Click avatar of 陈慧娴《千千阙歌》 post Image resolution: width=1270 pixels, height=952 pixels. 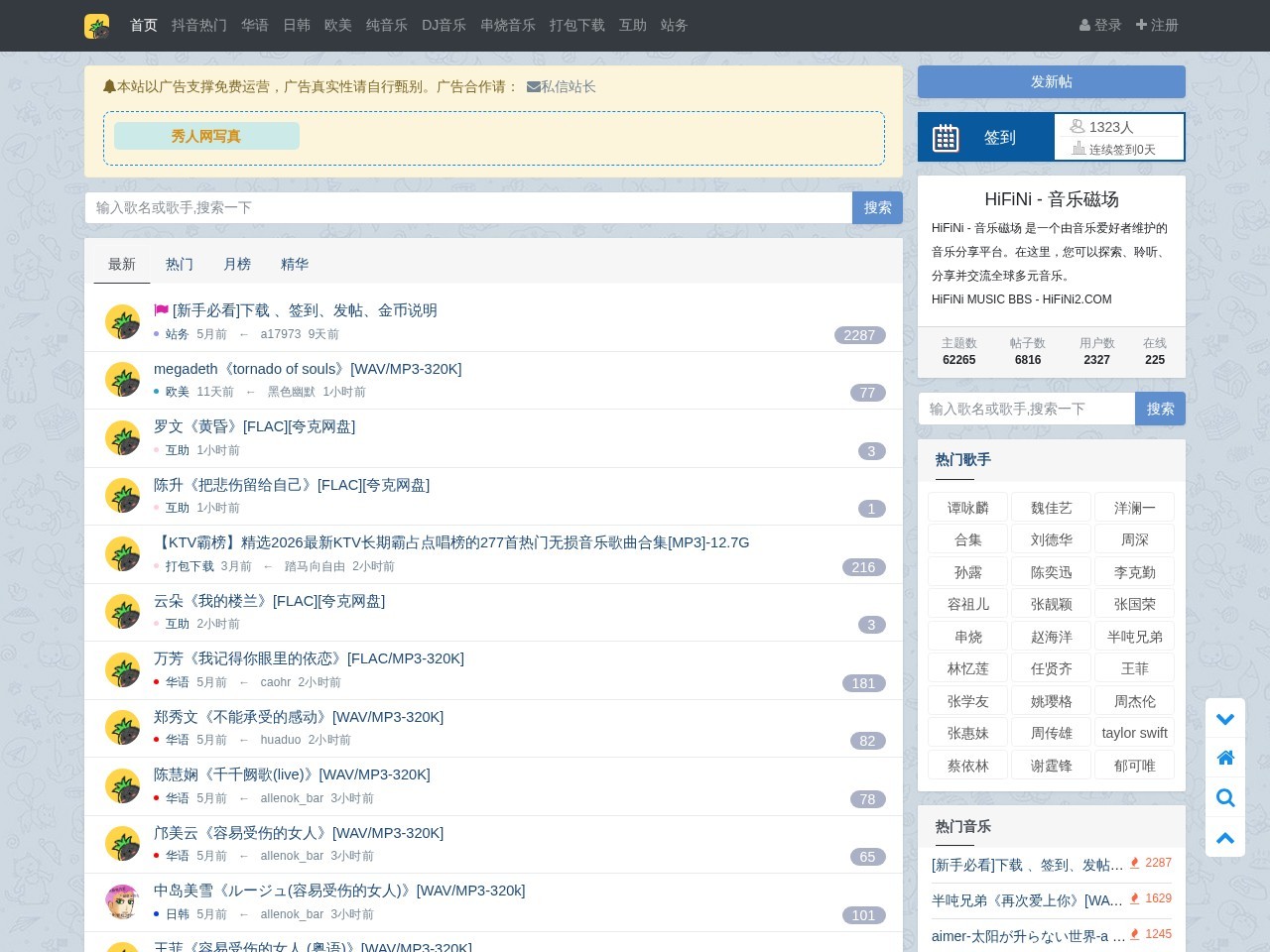tap(122, 786)
